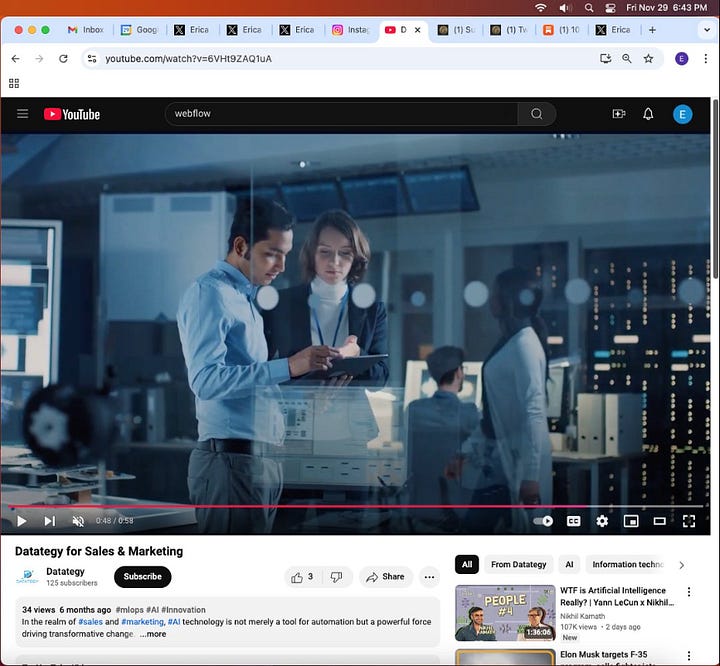Enter full screen mode
This screenshot has width=720, height=666.
click(689, 521)
